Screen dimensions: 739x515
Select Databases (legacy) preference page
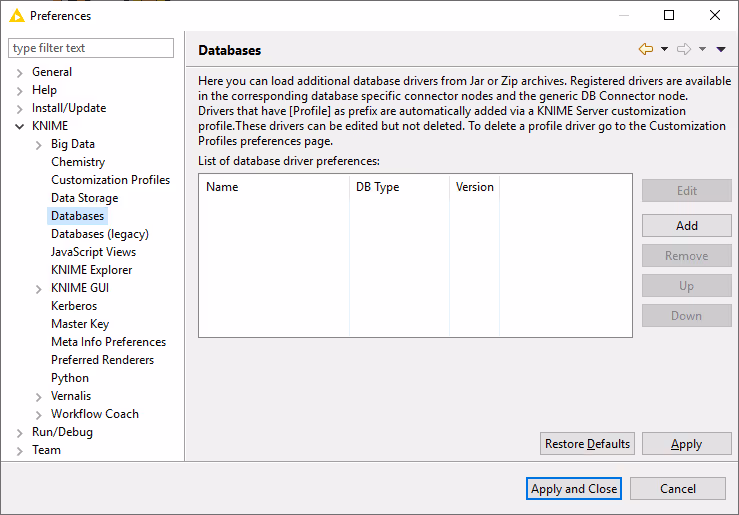[x=99, y=234]
